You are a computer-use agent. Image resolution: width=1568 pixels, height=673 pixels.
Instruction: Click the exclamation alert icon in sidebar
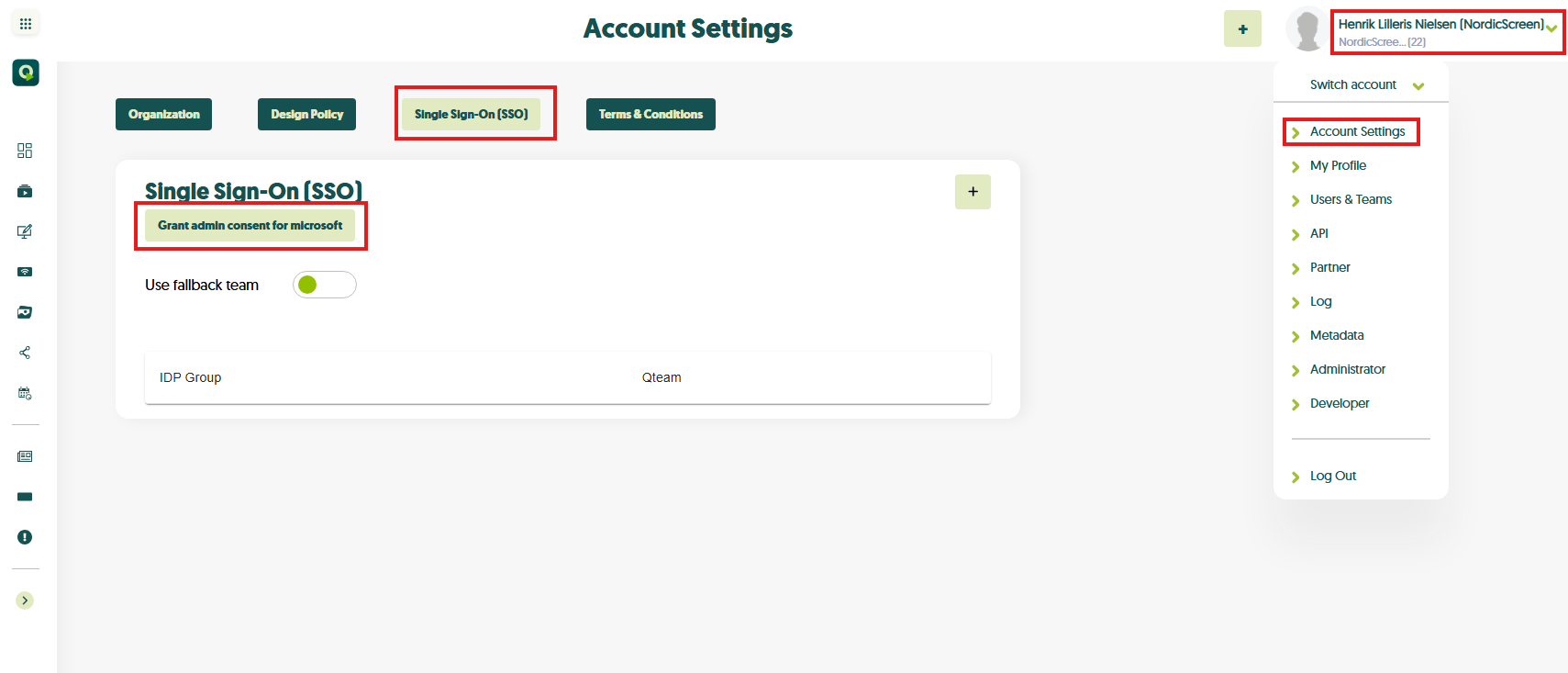[25, 537]
